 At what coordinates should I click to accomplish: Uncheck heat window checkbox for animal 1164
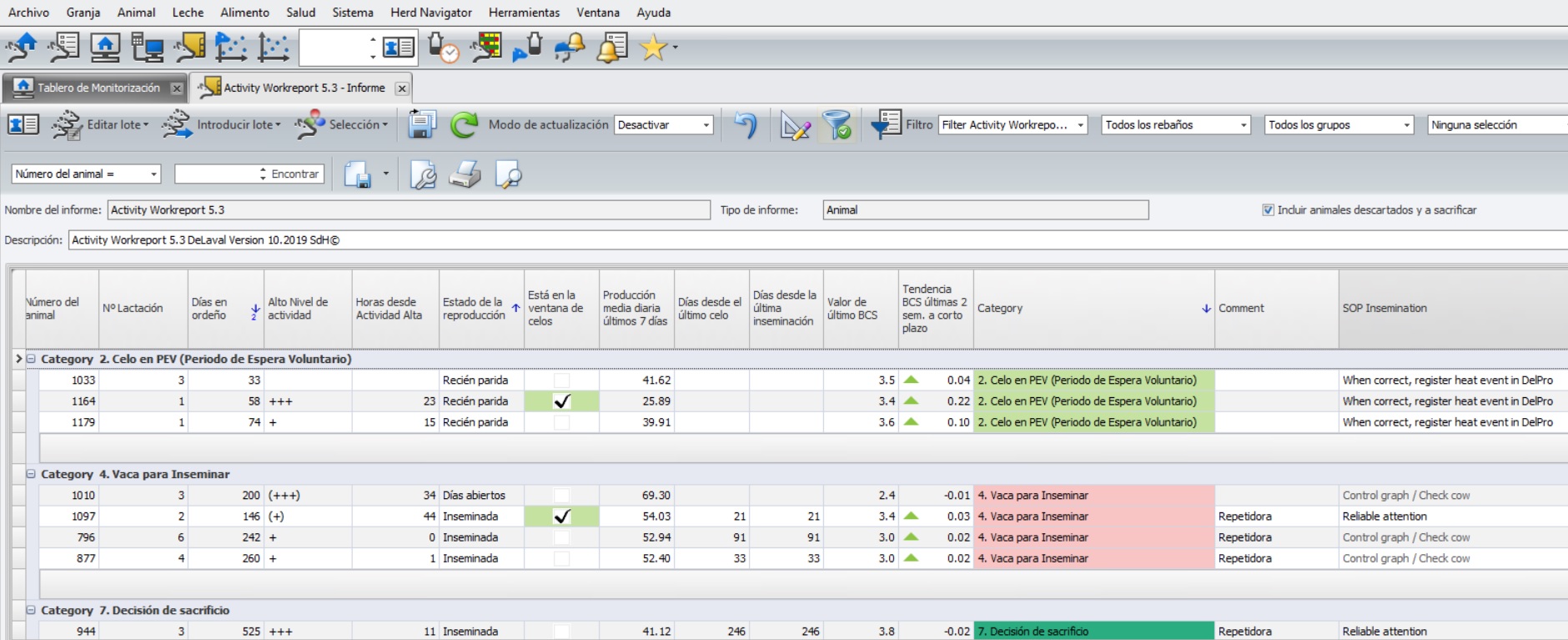point(562,401)
